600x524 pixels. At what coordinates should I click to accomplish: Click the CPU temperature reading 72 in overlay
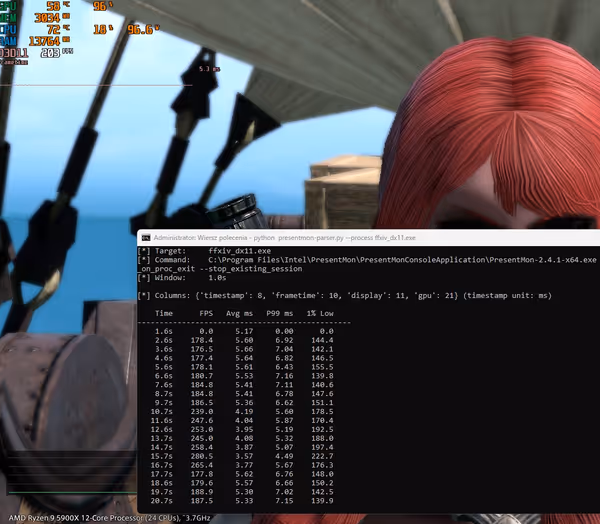(54, 29)
